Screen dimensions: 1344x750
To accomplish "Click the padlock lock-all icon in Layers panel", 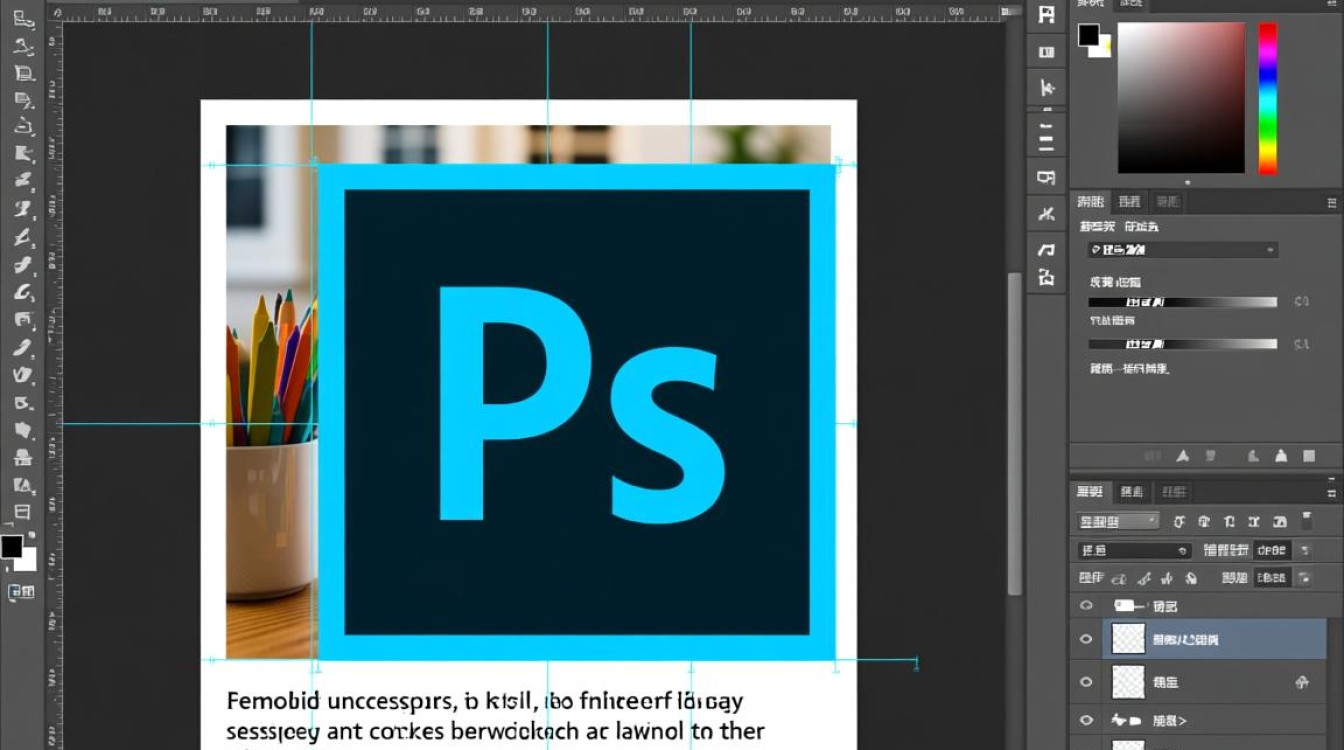I will (x=1190, y=578).
